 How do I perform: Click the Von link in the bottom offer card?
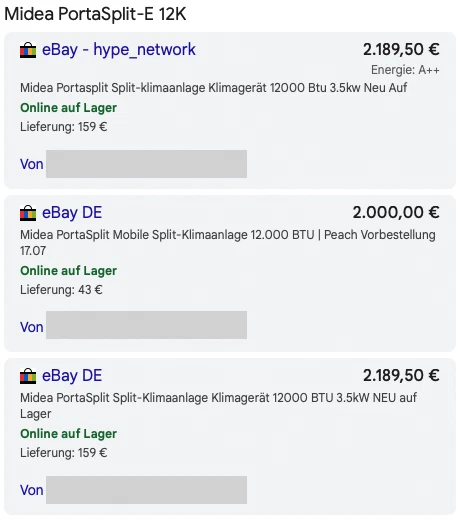32,490
